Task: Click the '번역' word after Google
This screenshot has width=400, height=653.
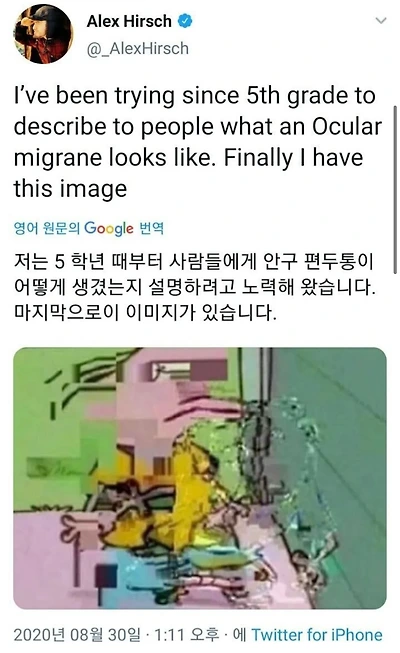Action: (x=151, y=228)
